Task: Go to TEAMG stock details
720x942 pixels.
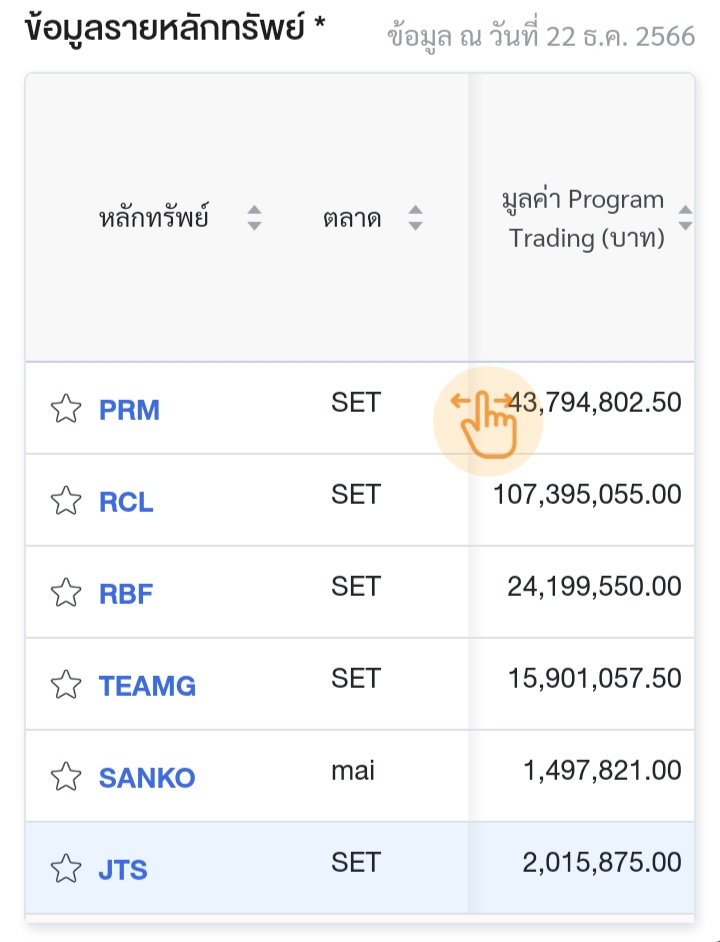Action: pyautogui.click(x=147, y=685)
